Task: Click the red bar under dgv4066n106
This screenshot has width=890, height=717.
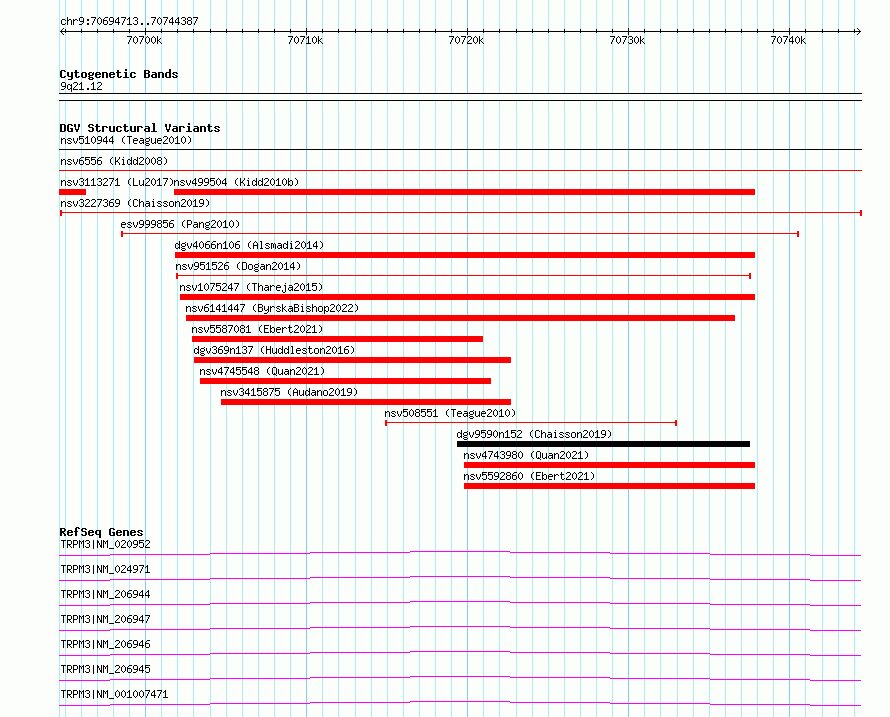Action: coord(465,255)
